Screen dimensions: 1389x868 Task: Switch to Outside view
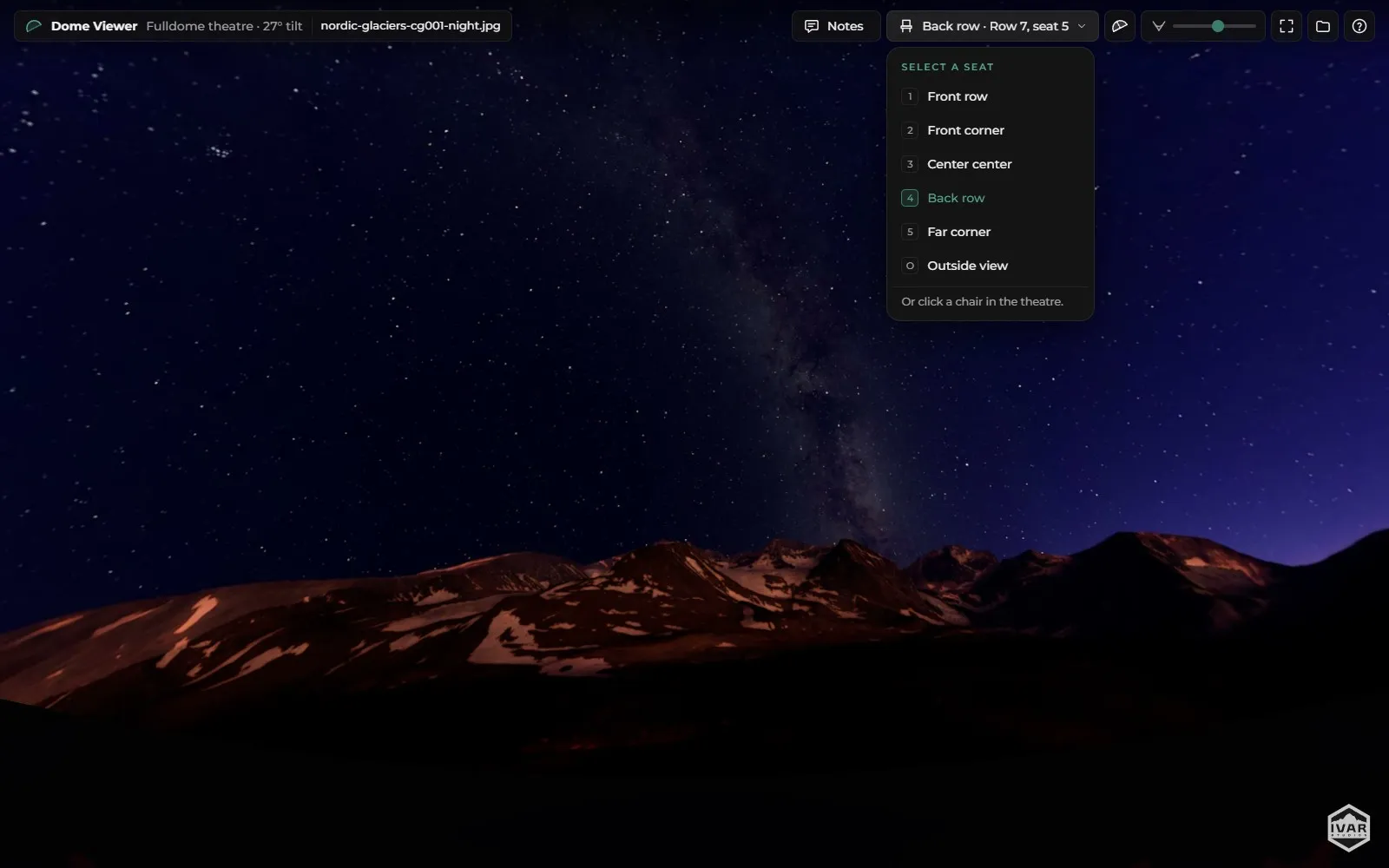[990, 266]
